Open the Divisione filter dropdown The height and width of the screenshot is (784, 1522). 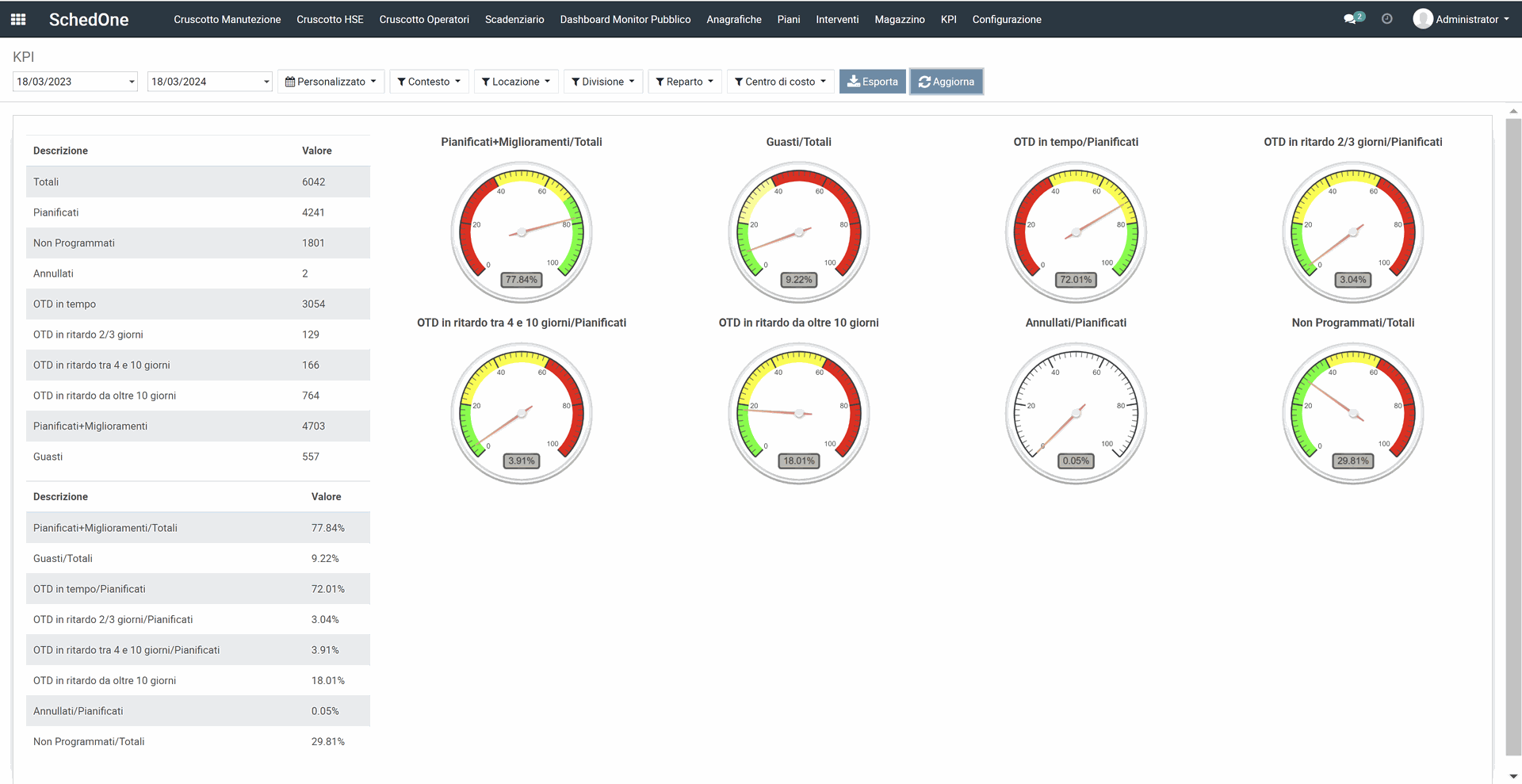coord(603,82)
